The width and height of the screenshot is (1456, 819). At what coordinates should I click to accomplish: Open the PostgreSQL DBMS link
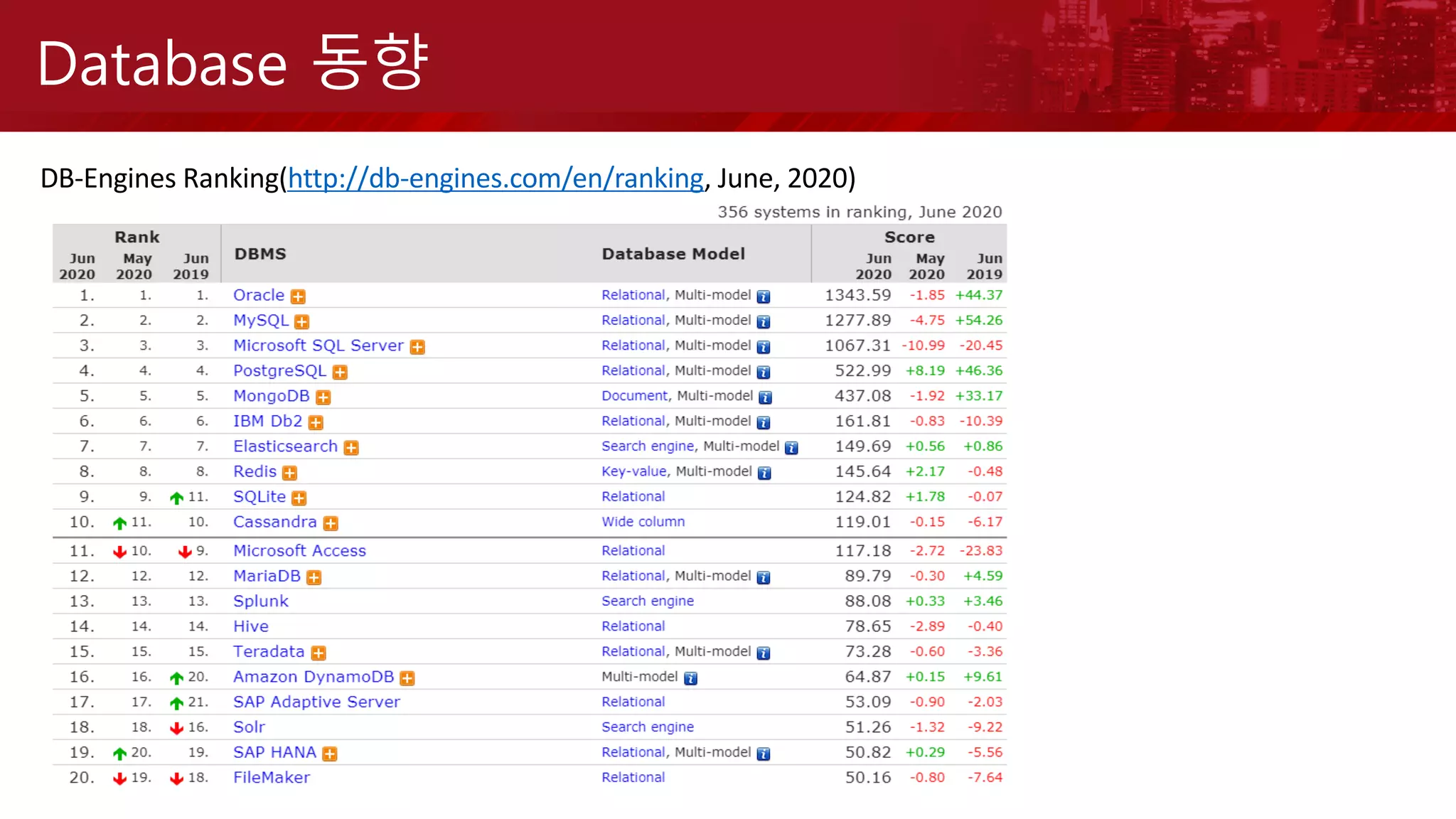(x=280, y=371)
